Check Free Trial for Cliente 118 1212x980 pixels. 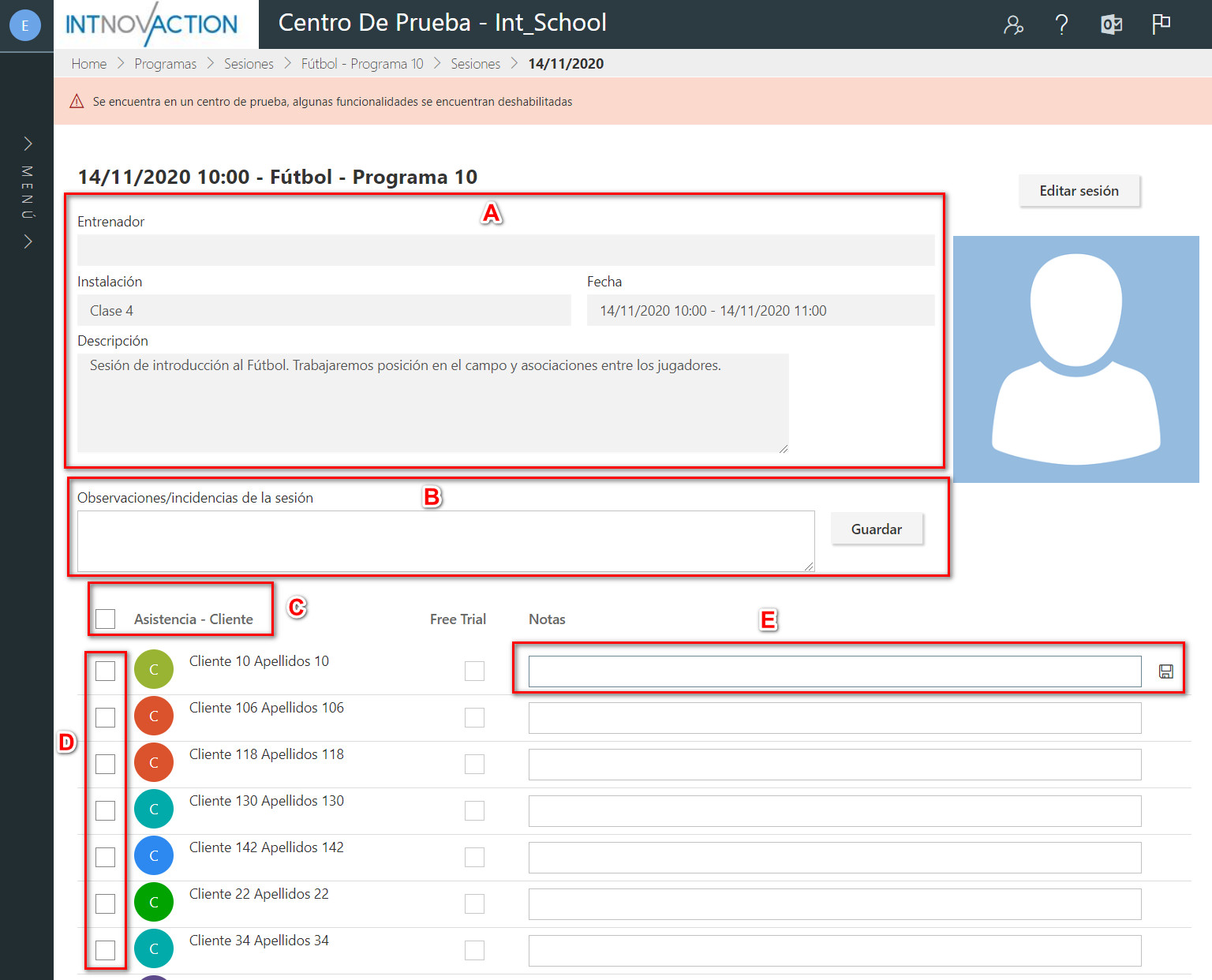tap(474, 764)
